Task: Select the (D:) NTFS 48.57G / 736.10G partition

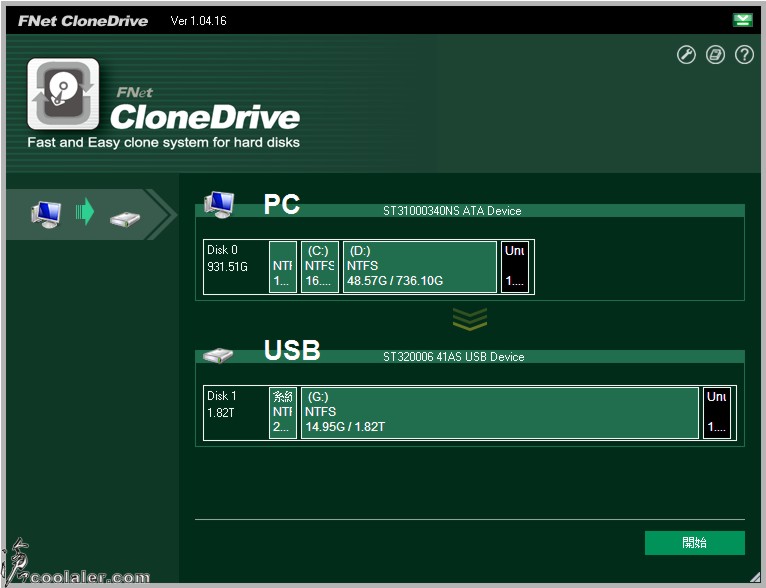Action: [420, 267]
